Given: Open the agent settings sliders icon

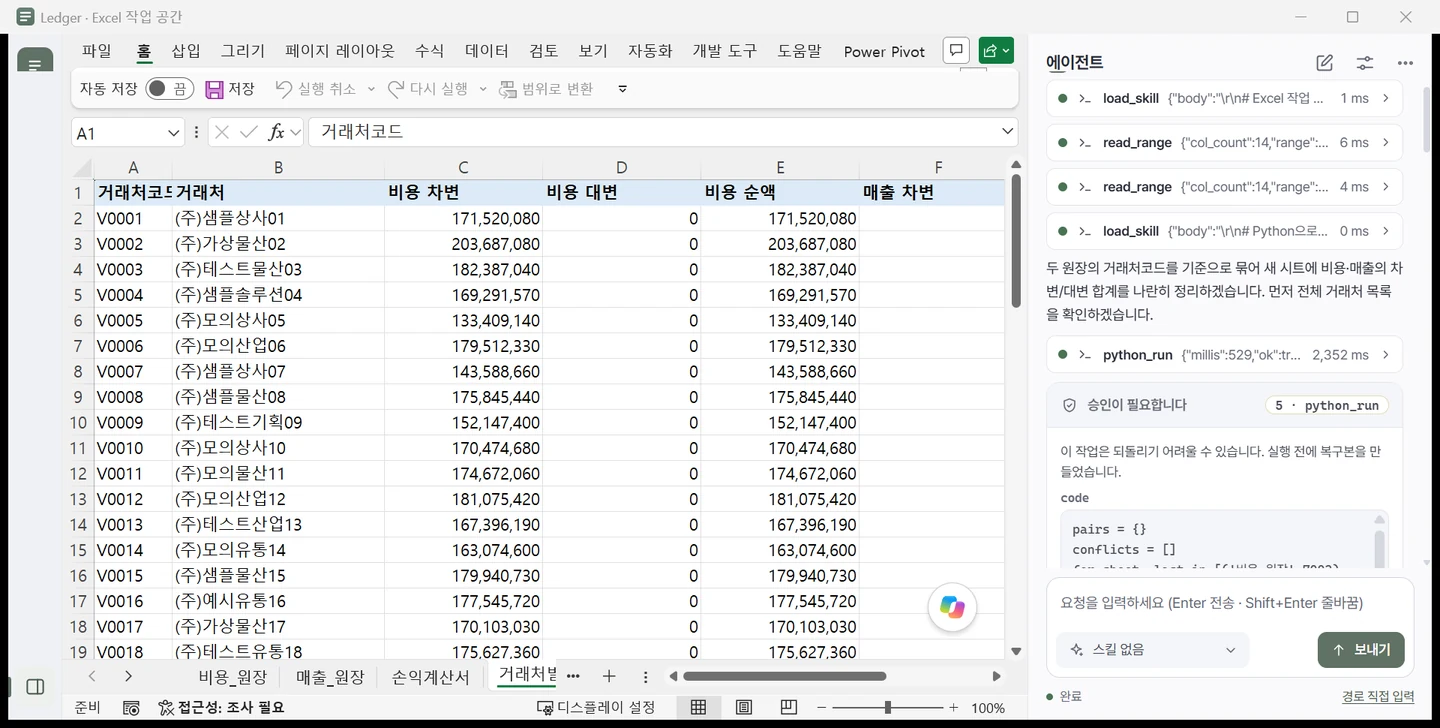Looking at the screenshot, I should click(1365, 63).
